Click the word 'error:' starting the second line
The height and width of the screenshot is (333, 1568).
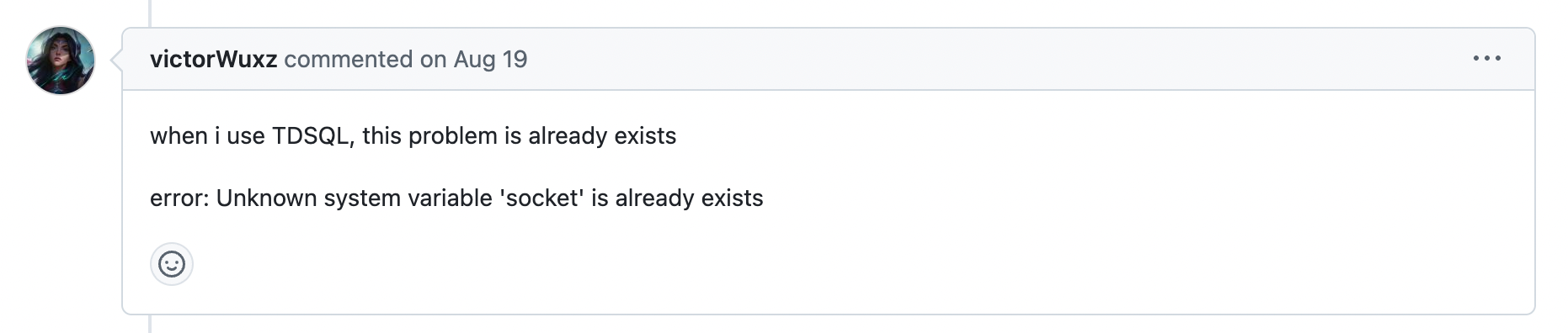[179, 198]
